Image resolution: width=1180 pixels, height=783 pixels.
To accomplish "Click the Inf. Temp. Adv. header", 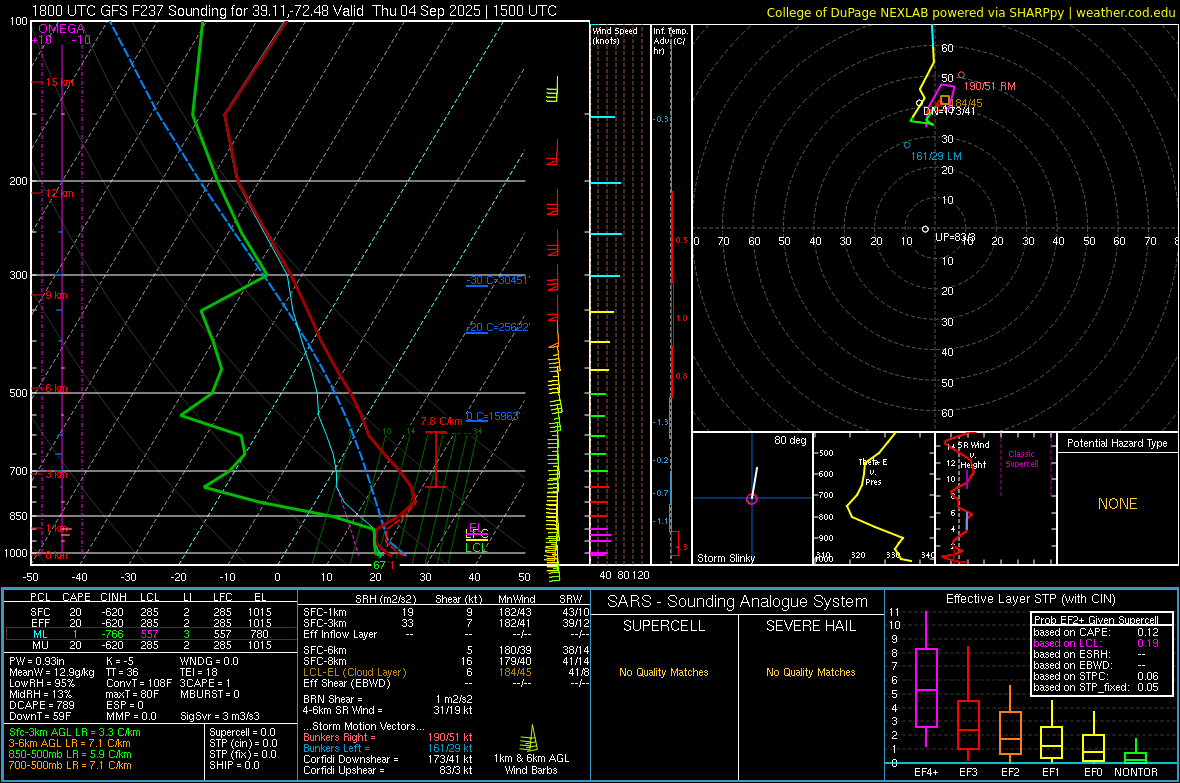I will pos(670,41).
